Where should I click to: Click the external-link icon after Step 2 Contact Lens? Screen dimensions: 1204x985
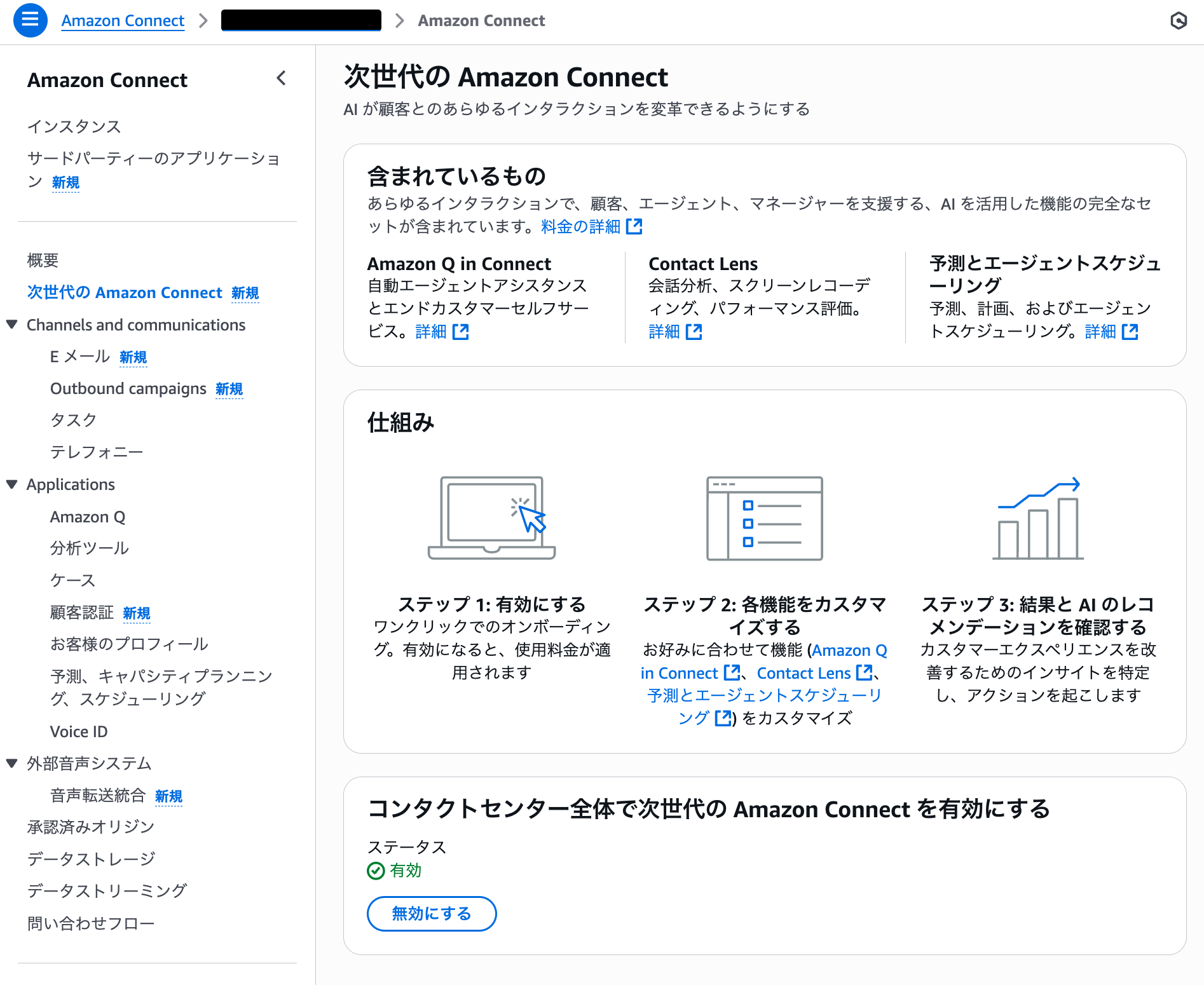865,672
